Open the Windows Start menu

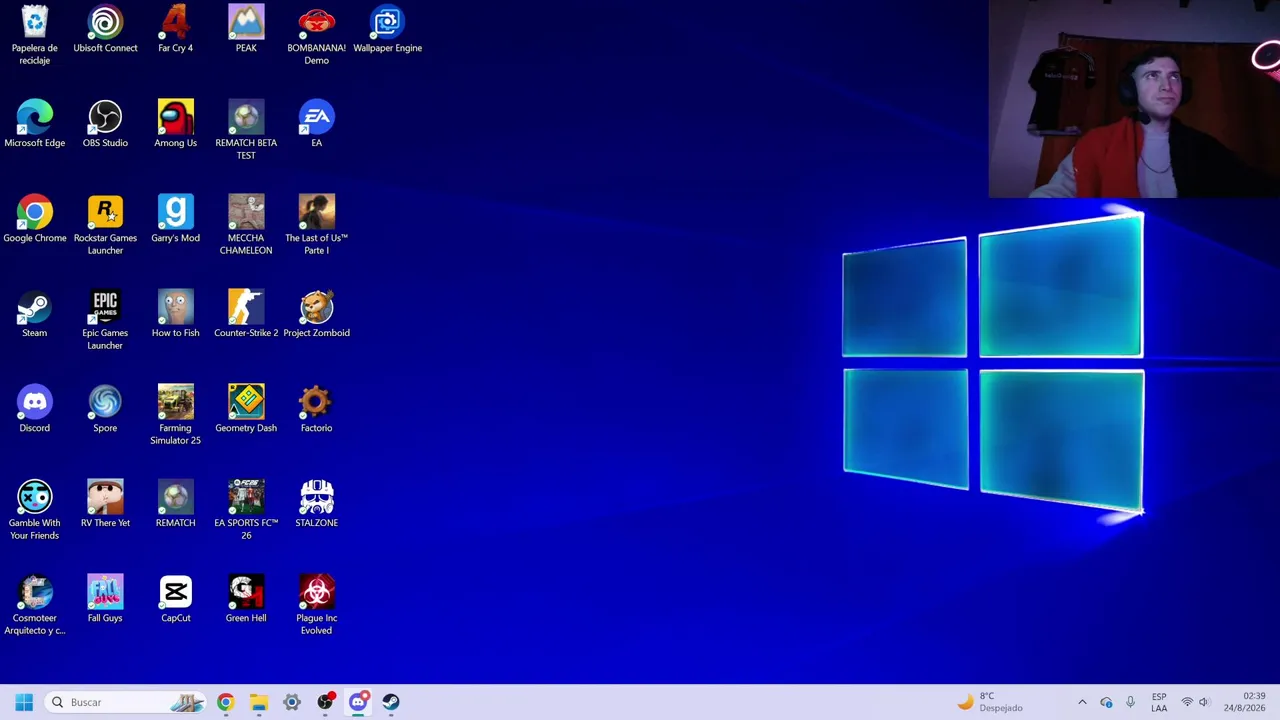24,702
